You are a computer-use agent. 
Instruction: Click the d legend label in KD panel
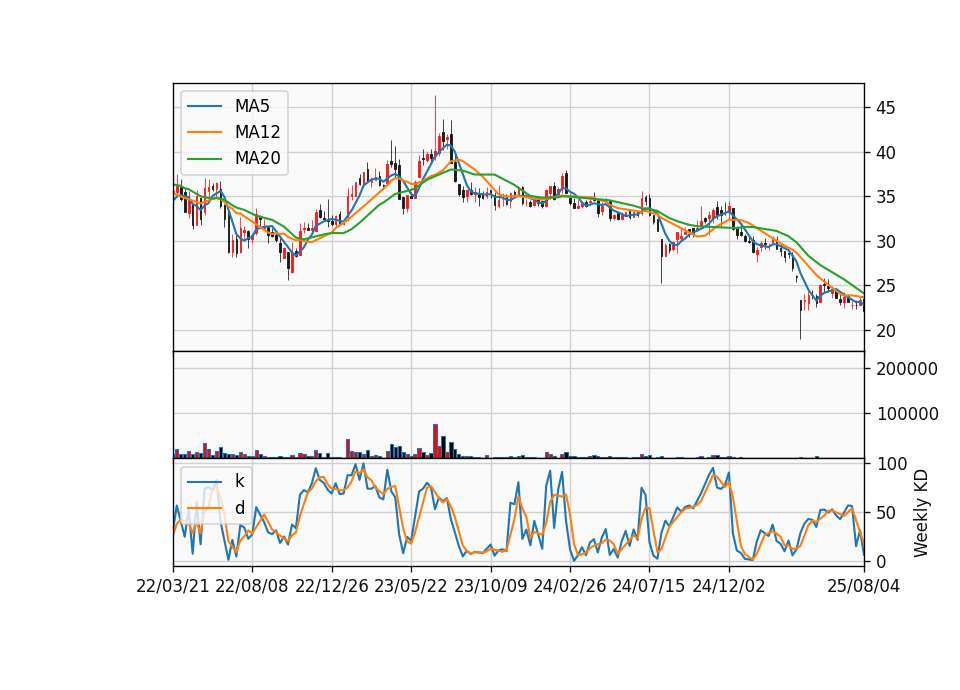pyautogui.click(x=239, y=508)
